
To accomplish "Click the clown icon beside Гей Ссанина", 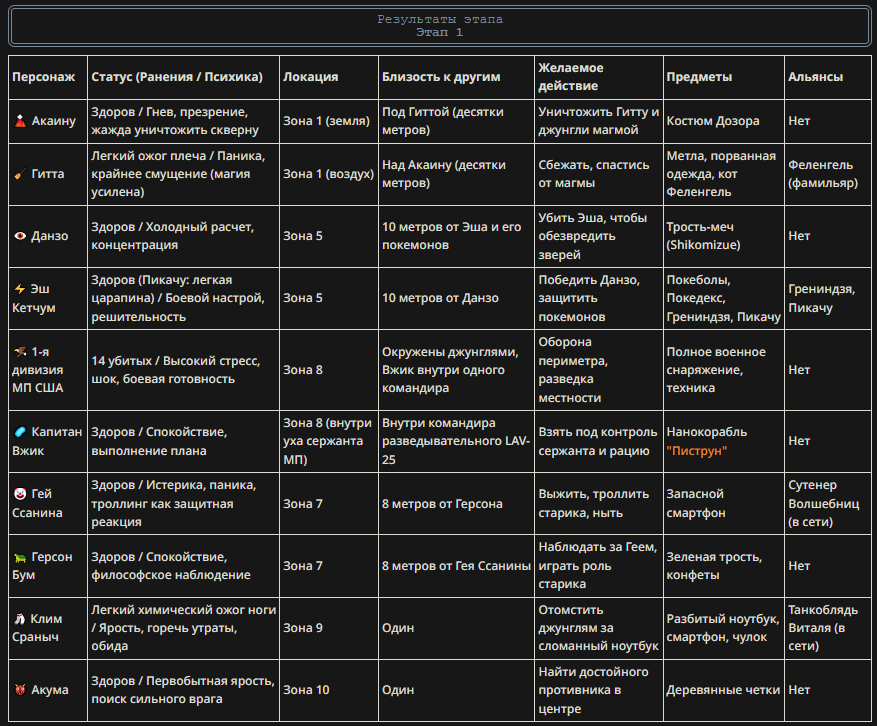I will coord(20,494).
